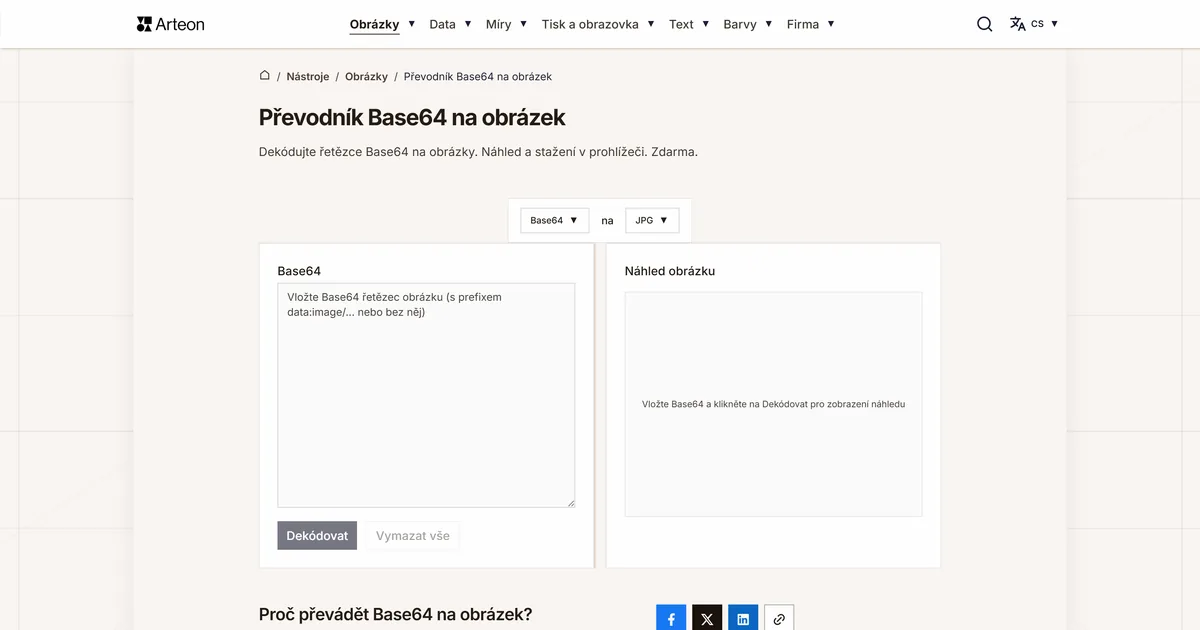Share page on LinkedIn
1200x630 pixels.
click(x=743, y=619)
